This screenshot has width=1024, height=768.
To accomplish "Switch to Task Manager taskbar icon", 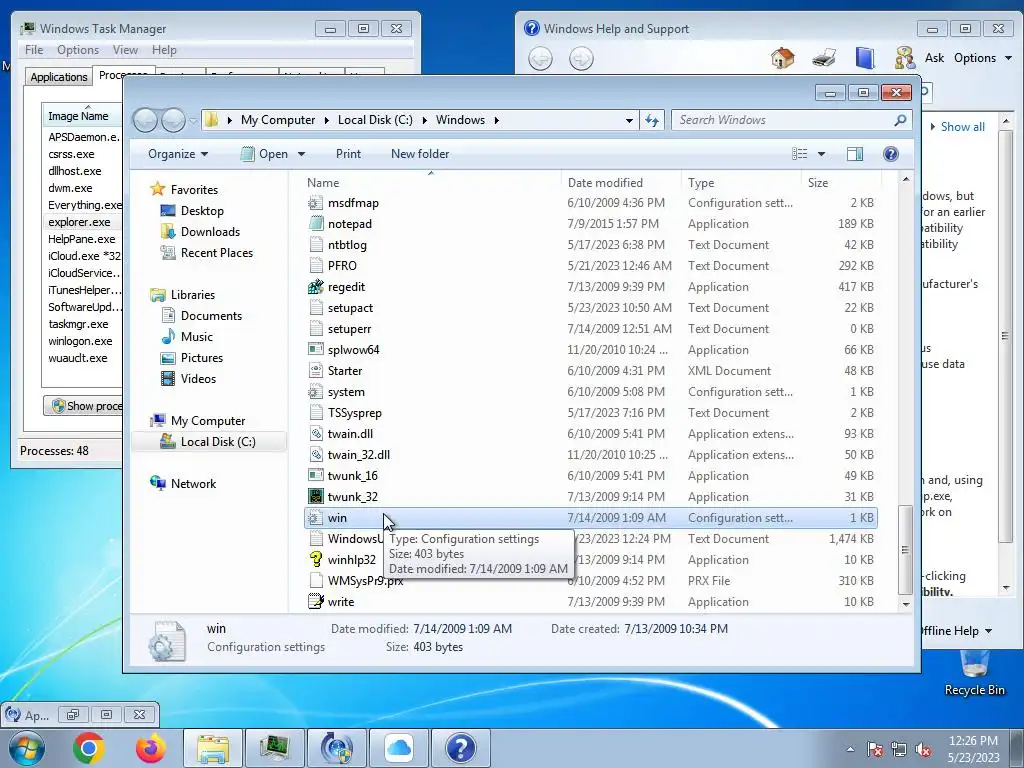I will coord(274,748).
